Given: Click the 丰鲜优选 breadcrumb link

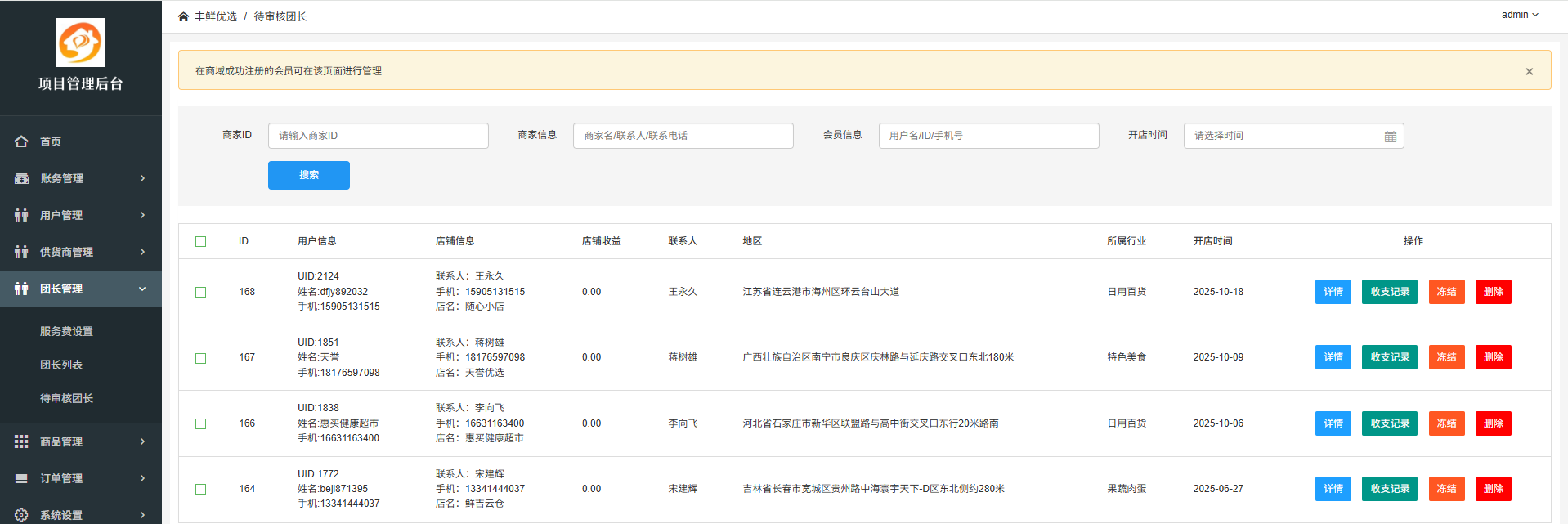Looking at the screenshot, I should tap(216, 16).
